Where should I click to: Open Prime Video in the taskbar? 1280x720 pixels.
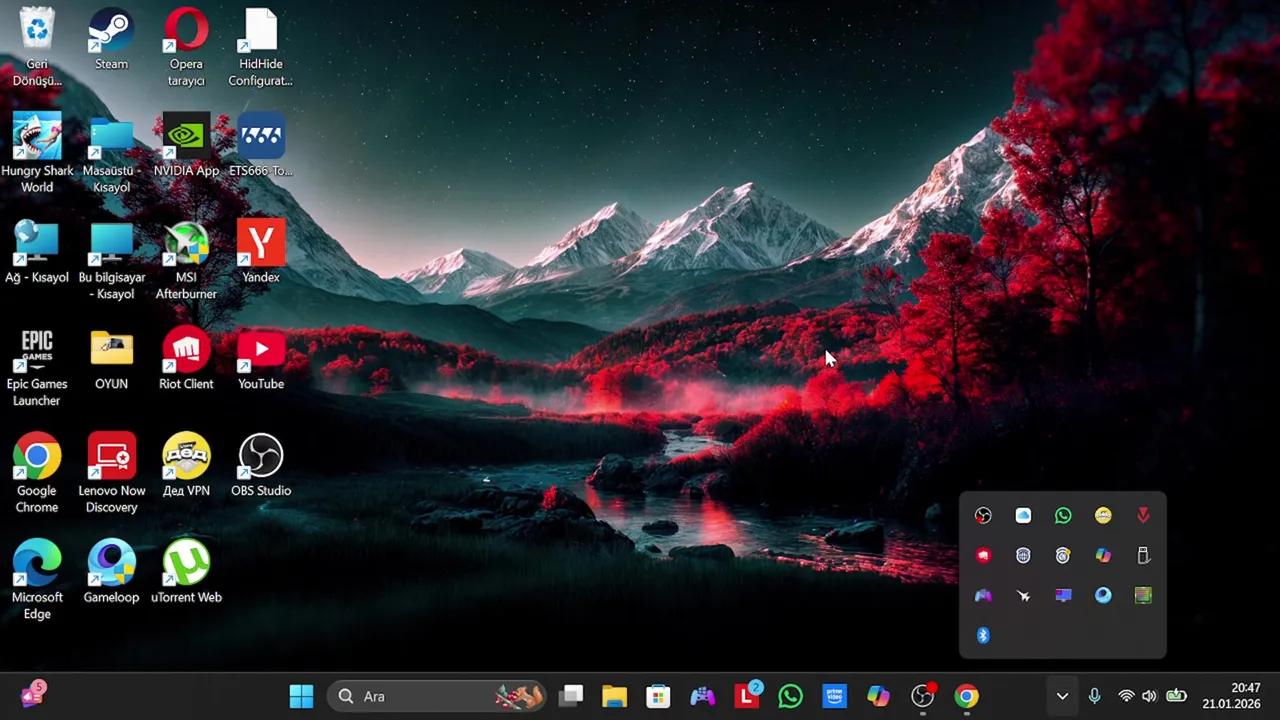point(834,696)
